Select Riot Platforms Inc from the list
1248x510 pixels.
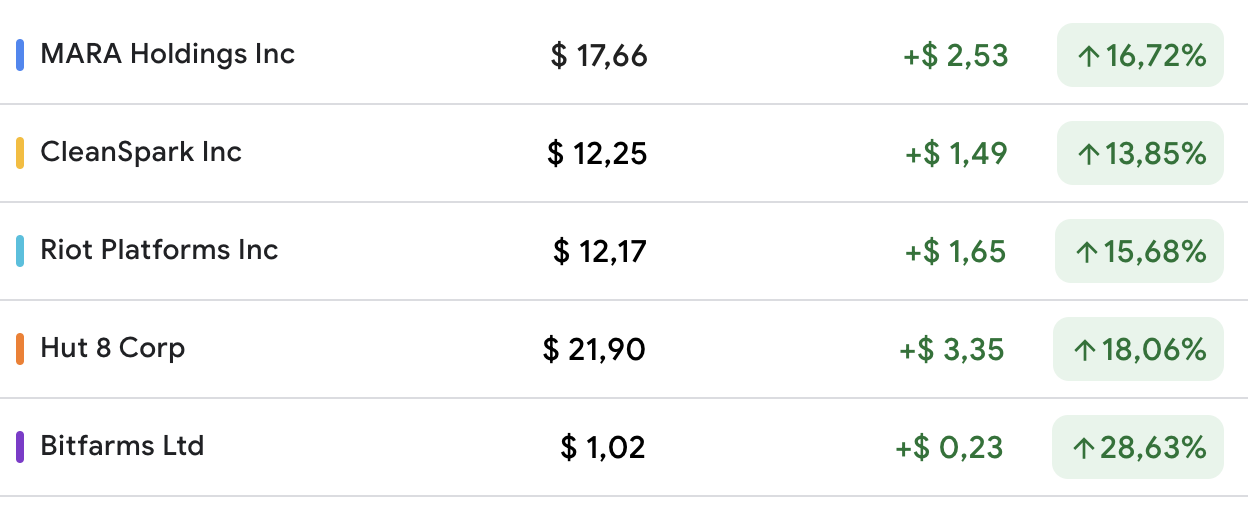(x=159, y=250)
